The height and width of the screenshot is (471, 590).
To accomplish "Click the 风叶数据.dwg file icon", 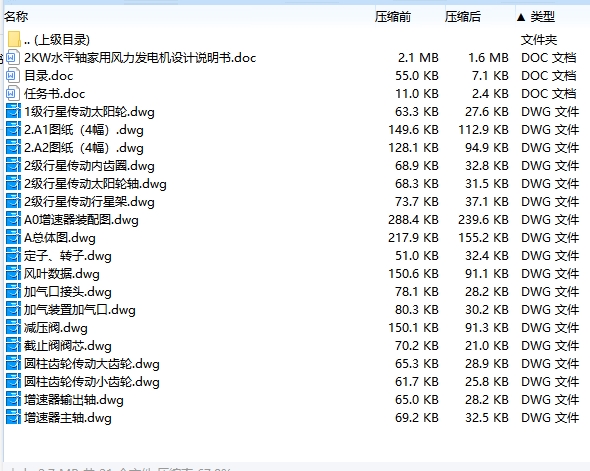I will pos(14,274).
